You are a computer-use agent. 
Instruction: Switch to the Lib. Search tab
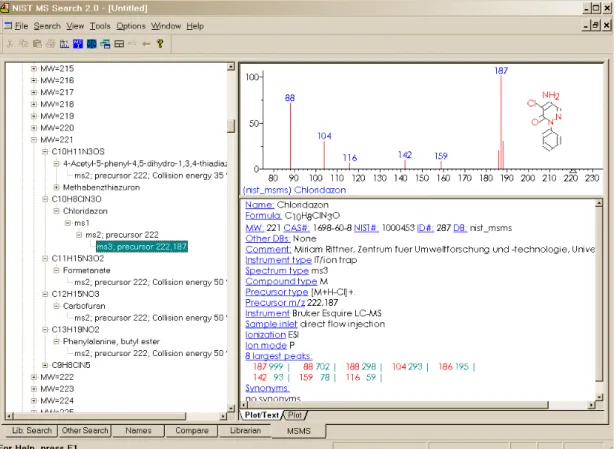[31, 431]
